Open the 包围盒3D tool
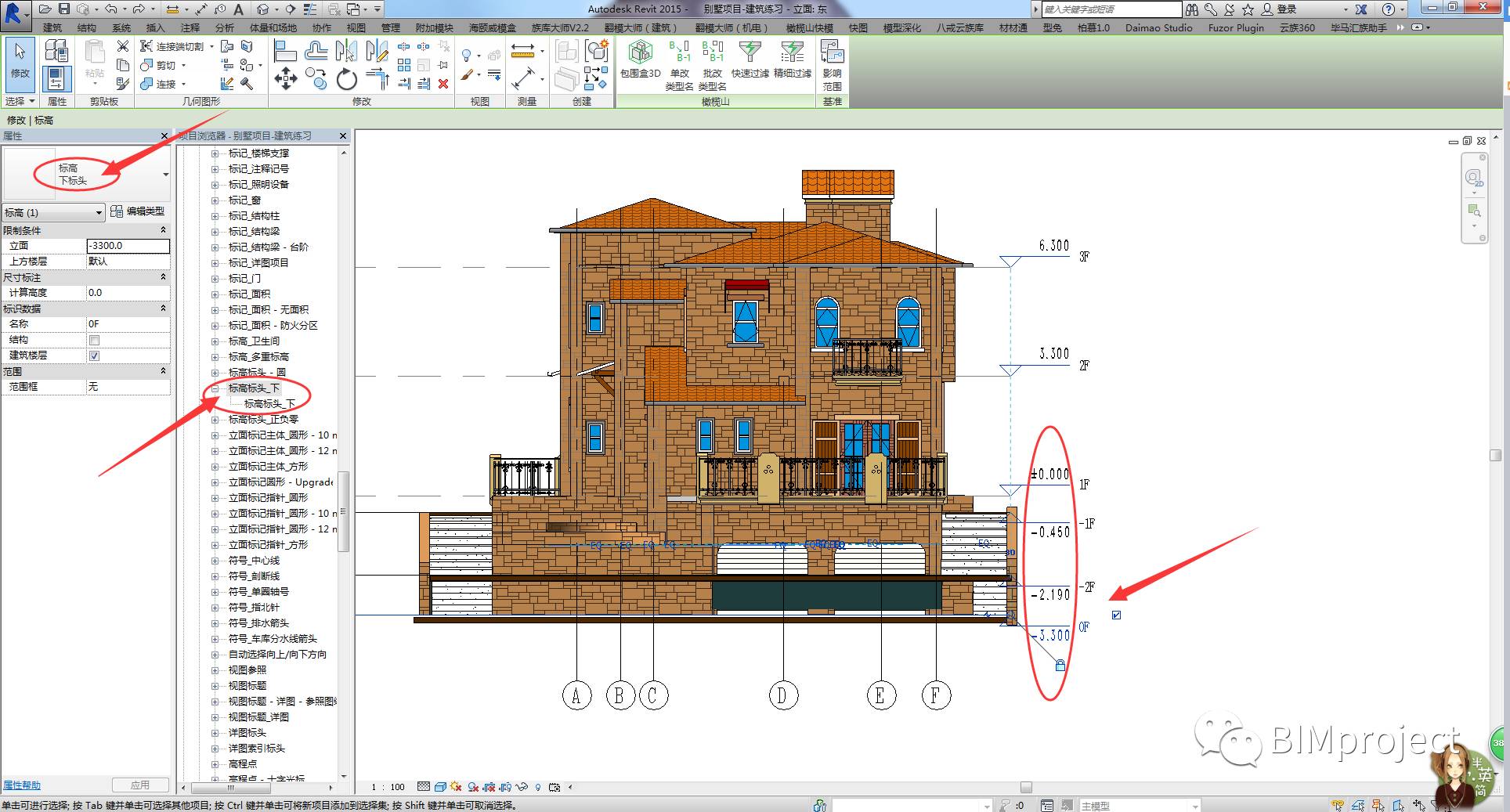Image resolution: width=1510 pixels, height=812 pixels. [641, 60]
